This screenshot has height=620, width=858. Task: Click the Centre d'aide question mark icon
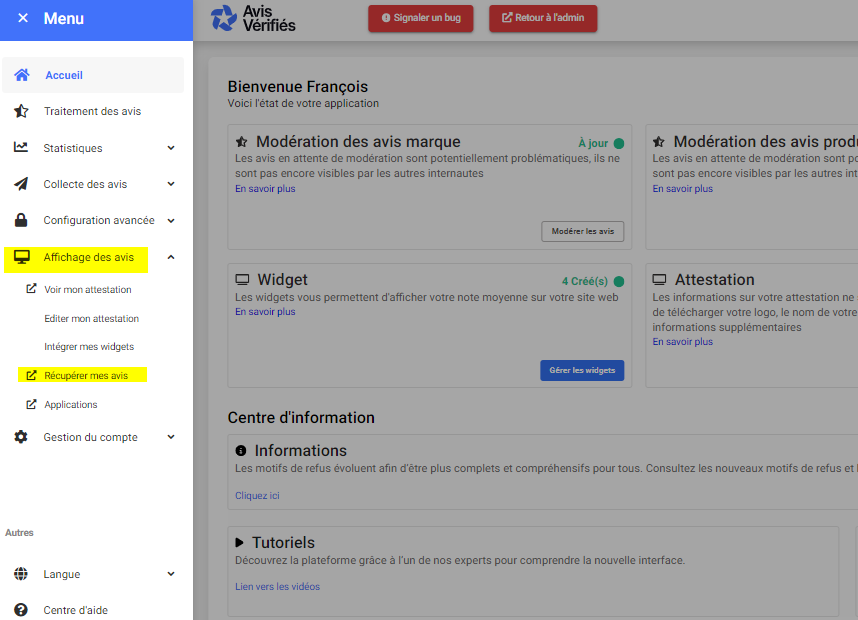(21, 610)
